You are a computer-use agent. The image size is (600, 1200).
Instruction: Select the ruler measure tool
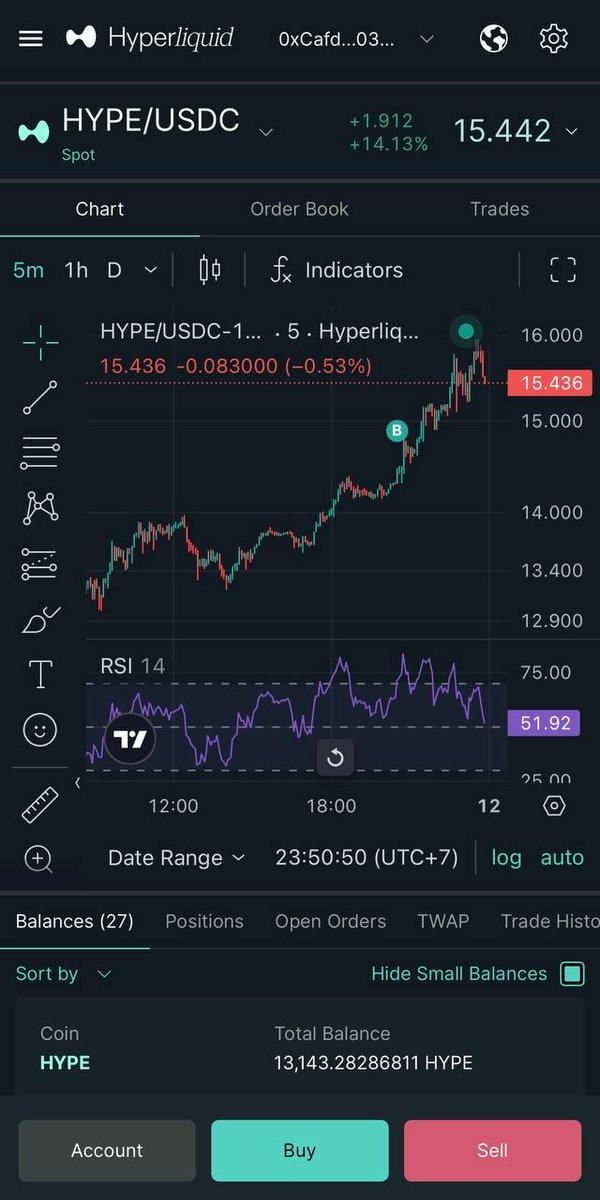click(x=40, y=804)
